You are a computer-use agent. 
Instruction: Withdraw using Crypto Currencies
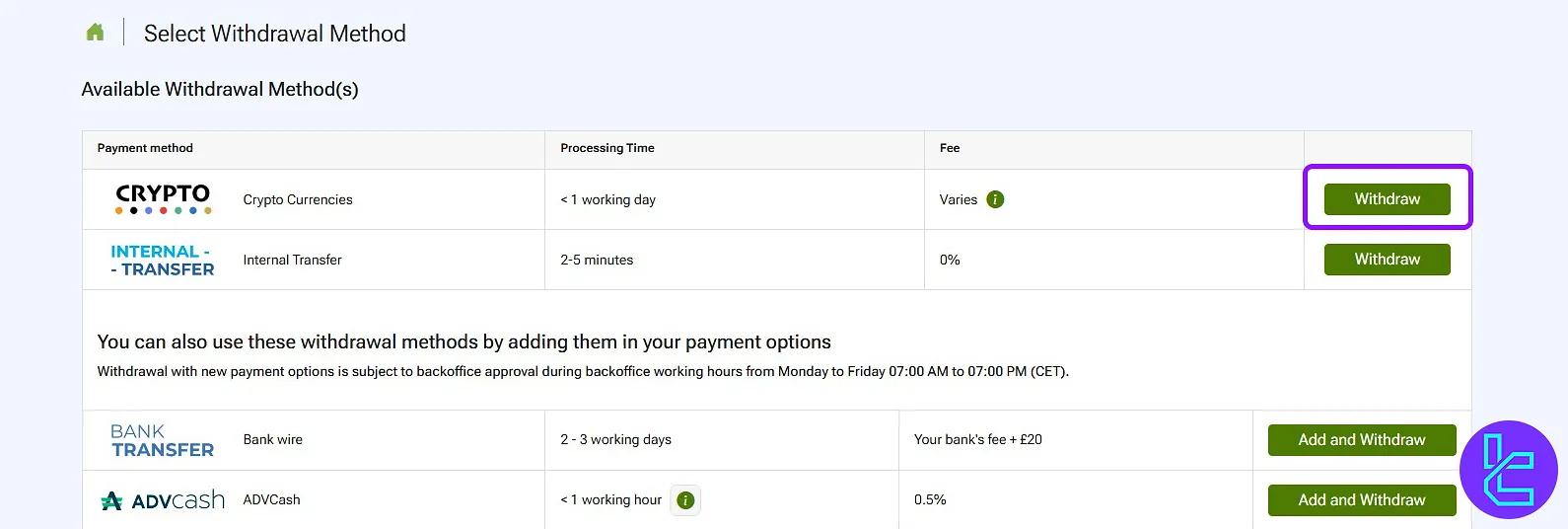click(1387, 199)
